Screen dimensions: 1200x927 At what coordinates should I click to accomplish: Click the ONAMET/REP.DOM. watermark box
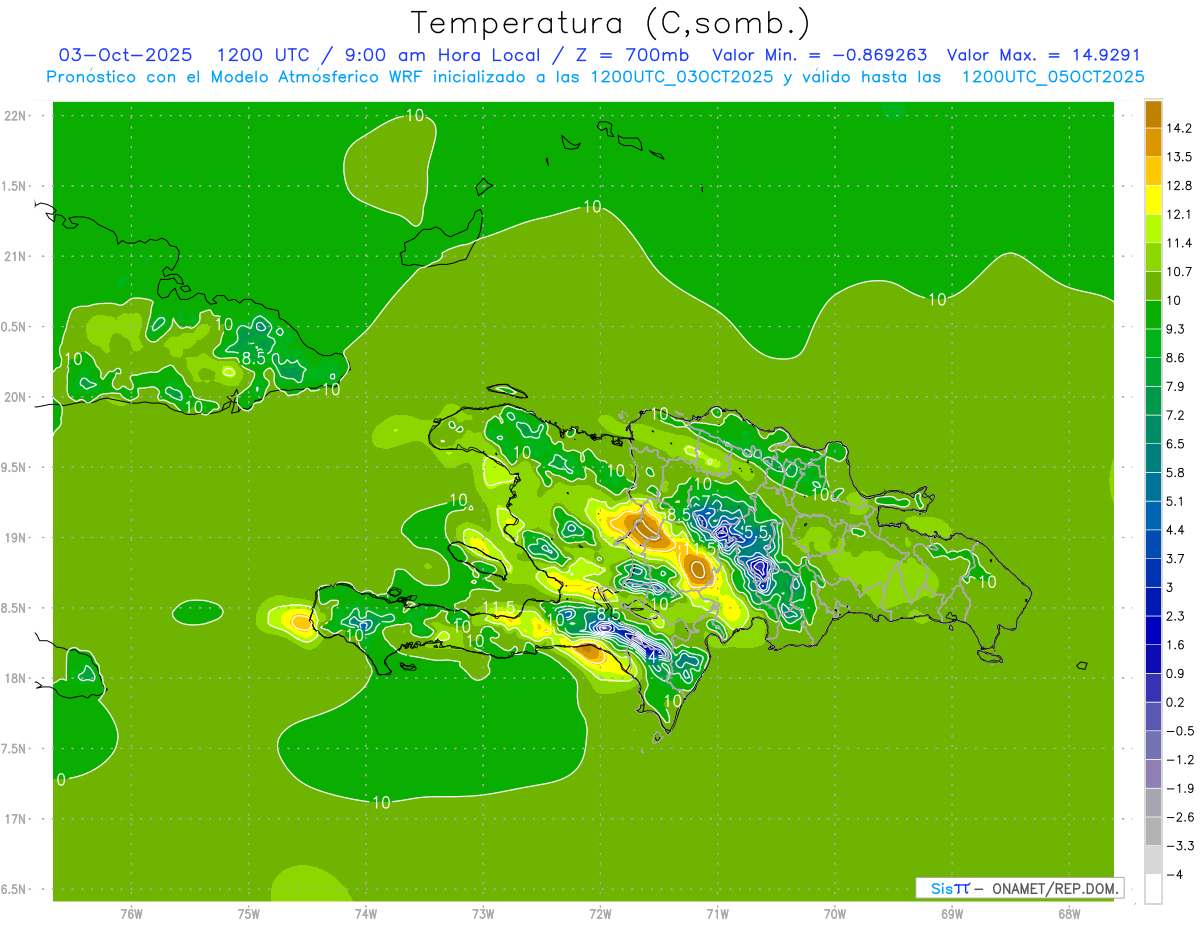[x=1019, y=888]
